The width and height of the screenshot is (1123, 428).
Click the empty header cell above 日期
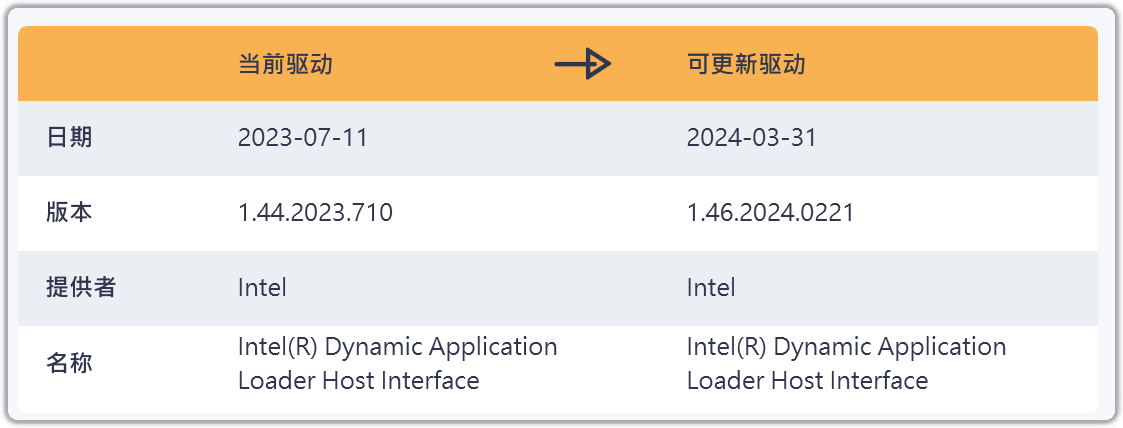pos(122,64)
